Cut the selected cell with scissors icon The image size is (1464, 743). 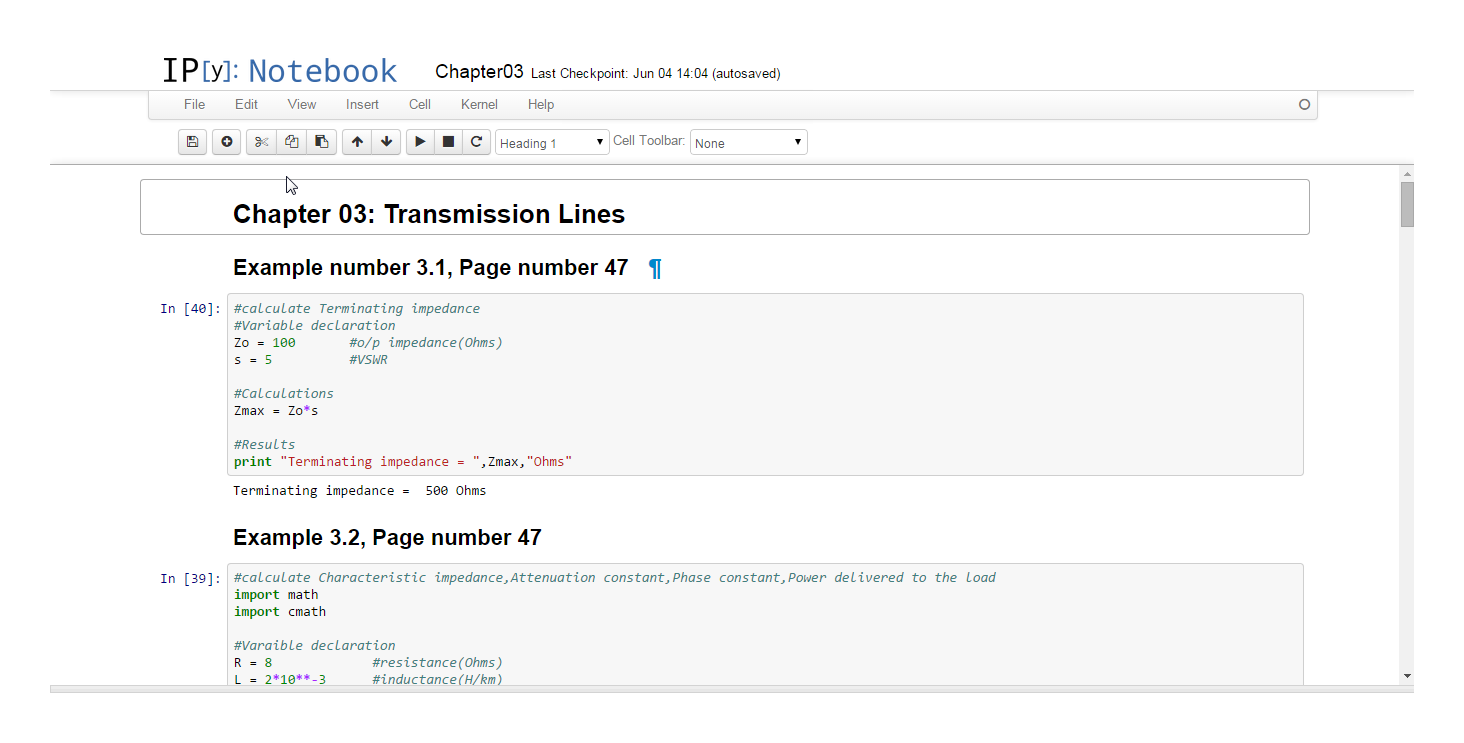pyautogui.click(x=261, y=142)
